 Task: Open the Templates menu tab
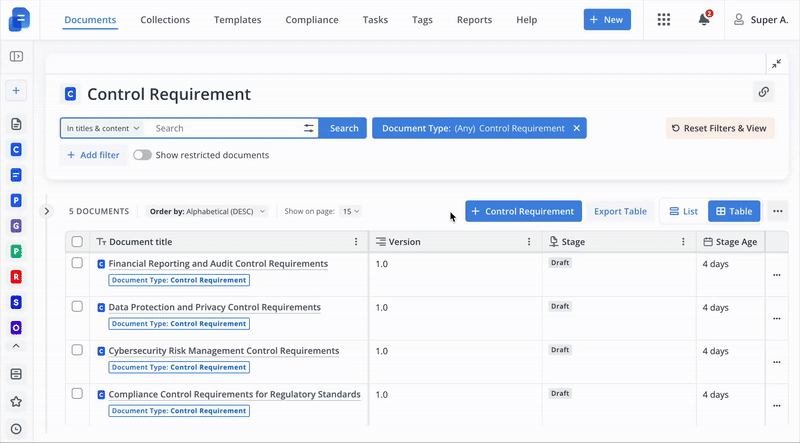[237, 20]
